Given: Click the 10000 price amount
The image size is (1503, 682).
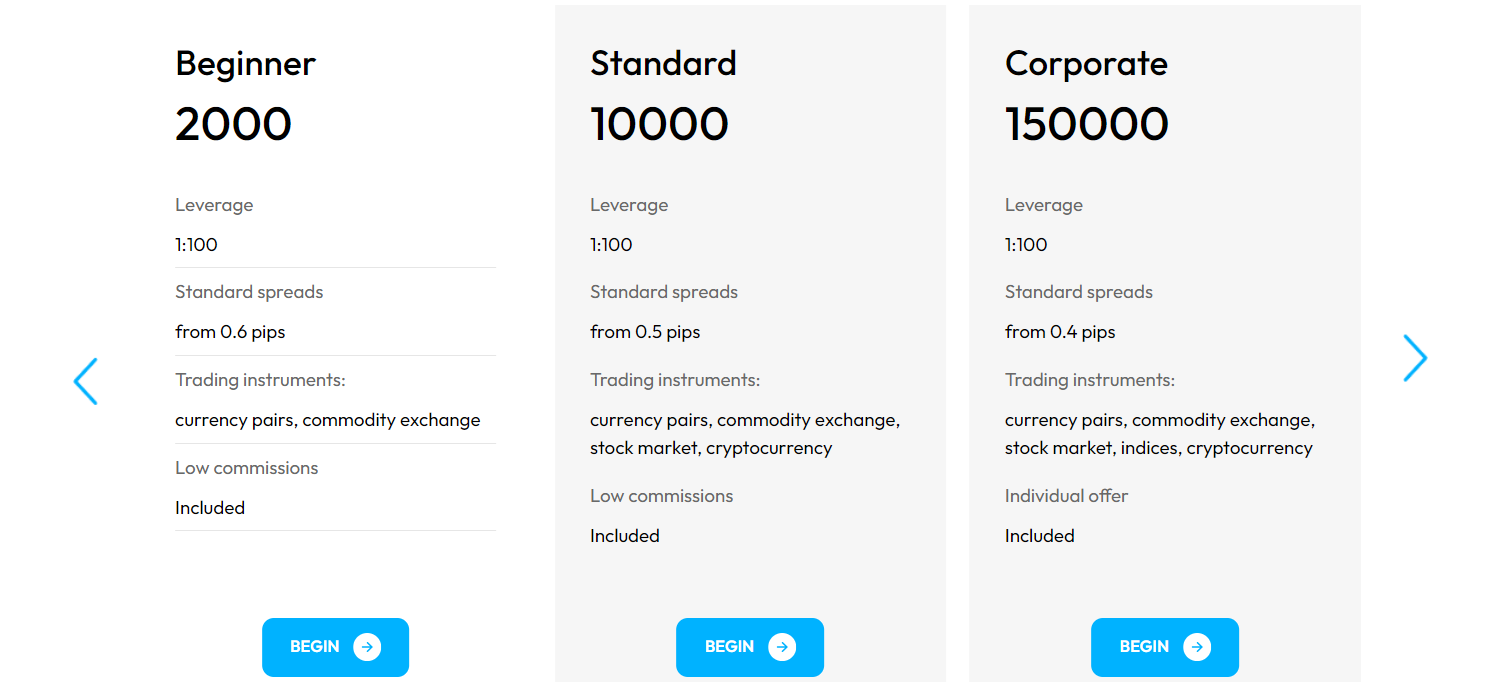Looking at the screenshot, I should [659, 125].
